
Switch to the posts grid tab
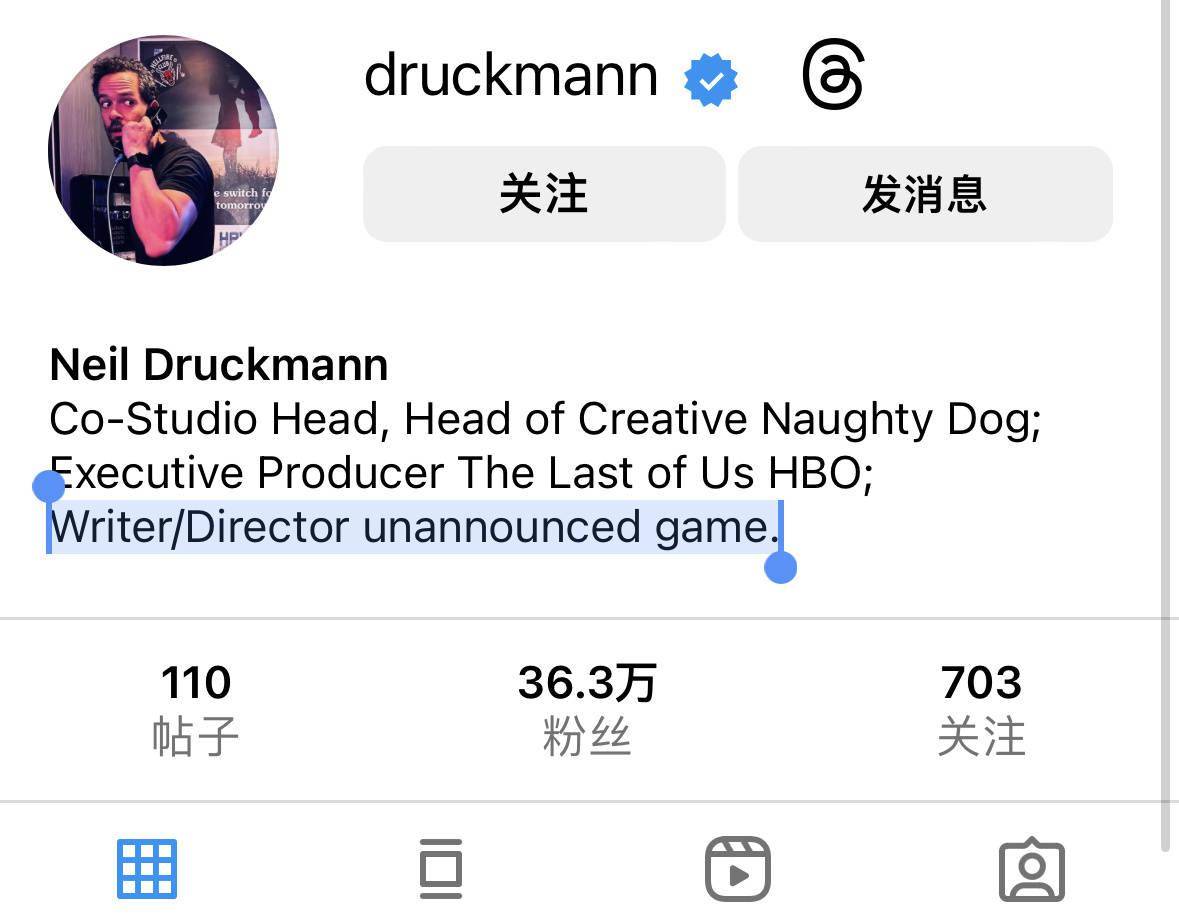click(x=147, y=869)
